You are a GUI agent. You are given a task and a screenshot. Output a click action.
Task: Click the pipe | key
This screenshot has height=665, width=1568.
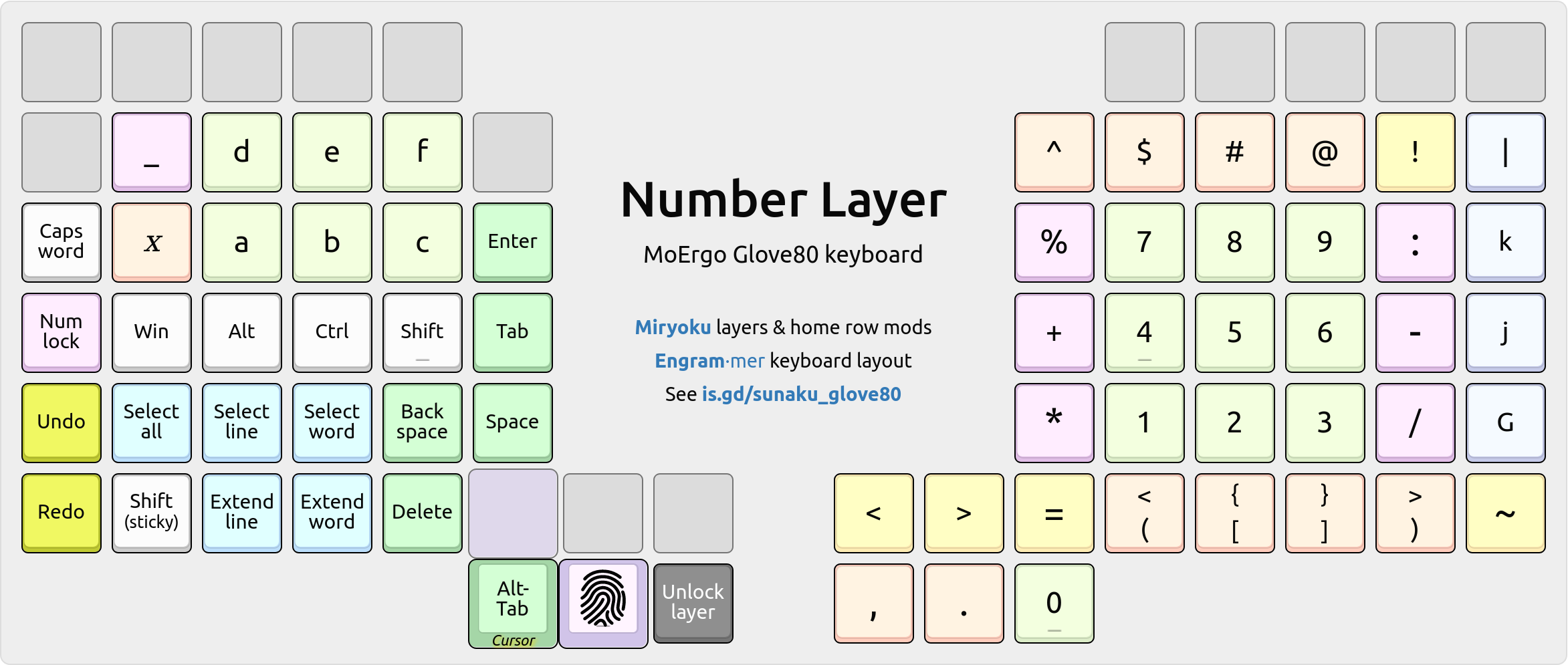(x=1506, y=152)
